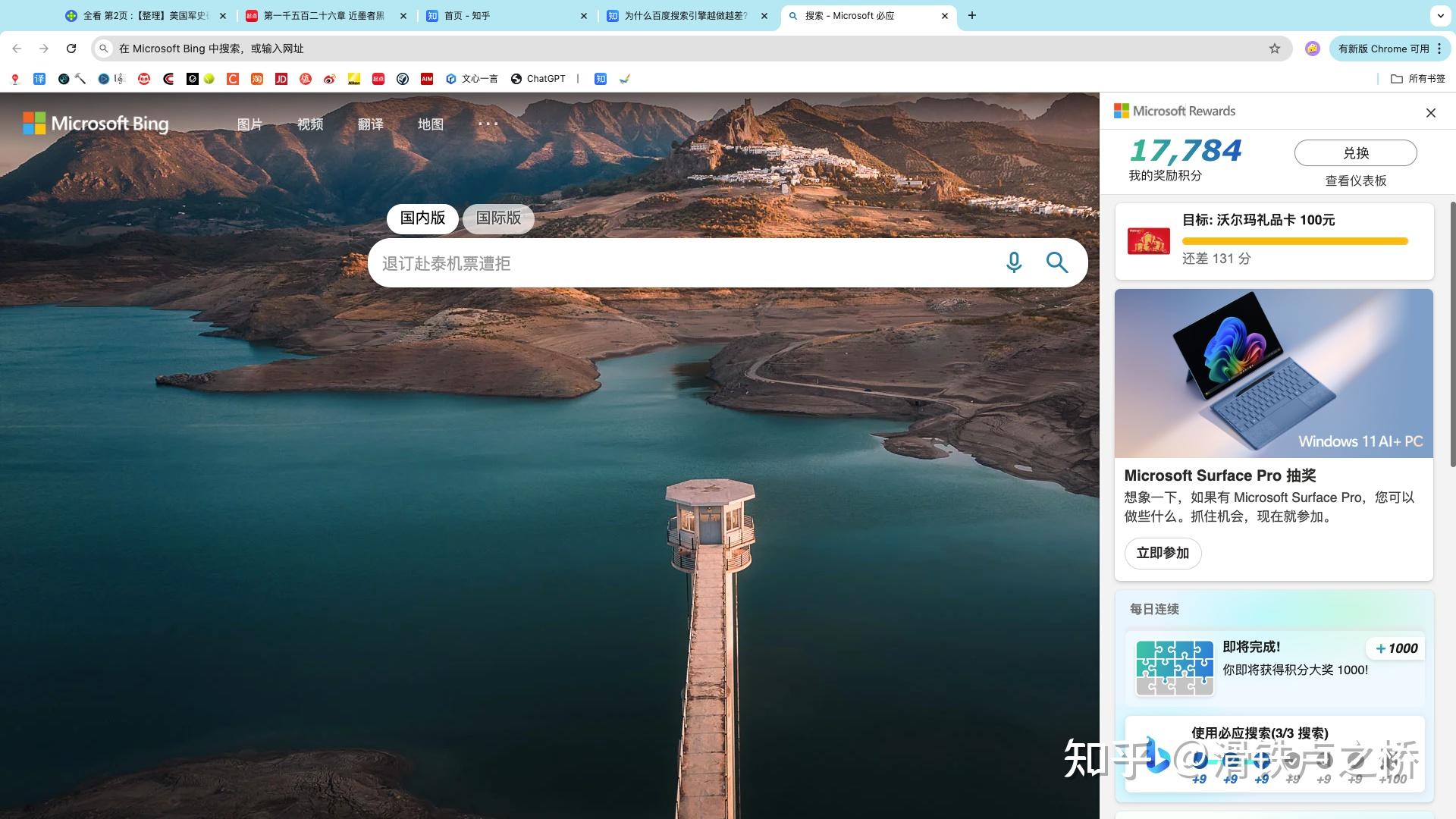The width and height of the screenshot is (1456, 819).
Task: Close the 首页 - 知乎 tab
Action: (584, 15)
